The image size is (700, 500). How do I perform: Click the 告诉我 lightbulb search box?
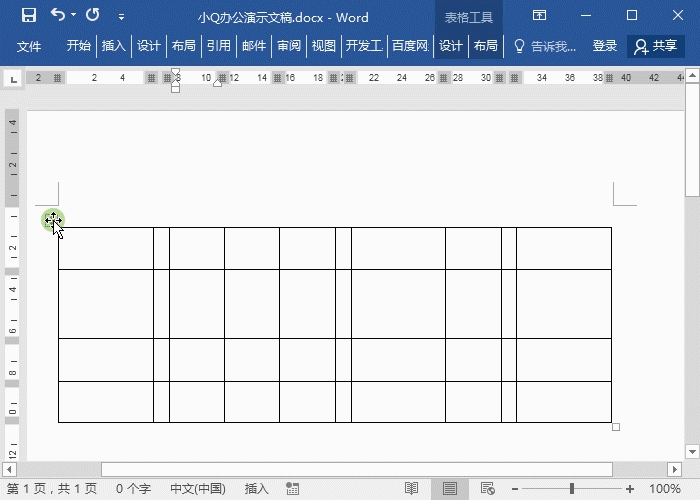[545, 46]
